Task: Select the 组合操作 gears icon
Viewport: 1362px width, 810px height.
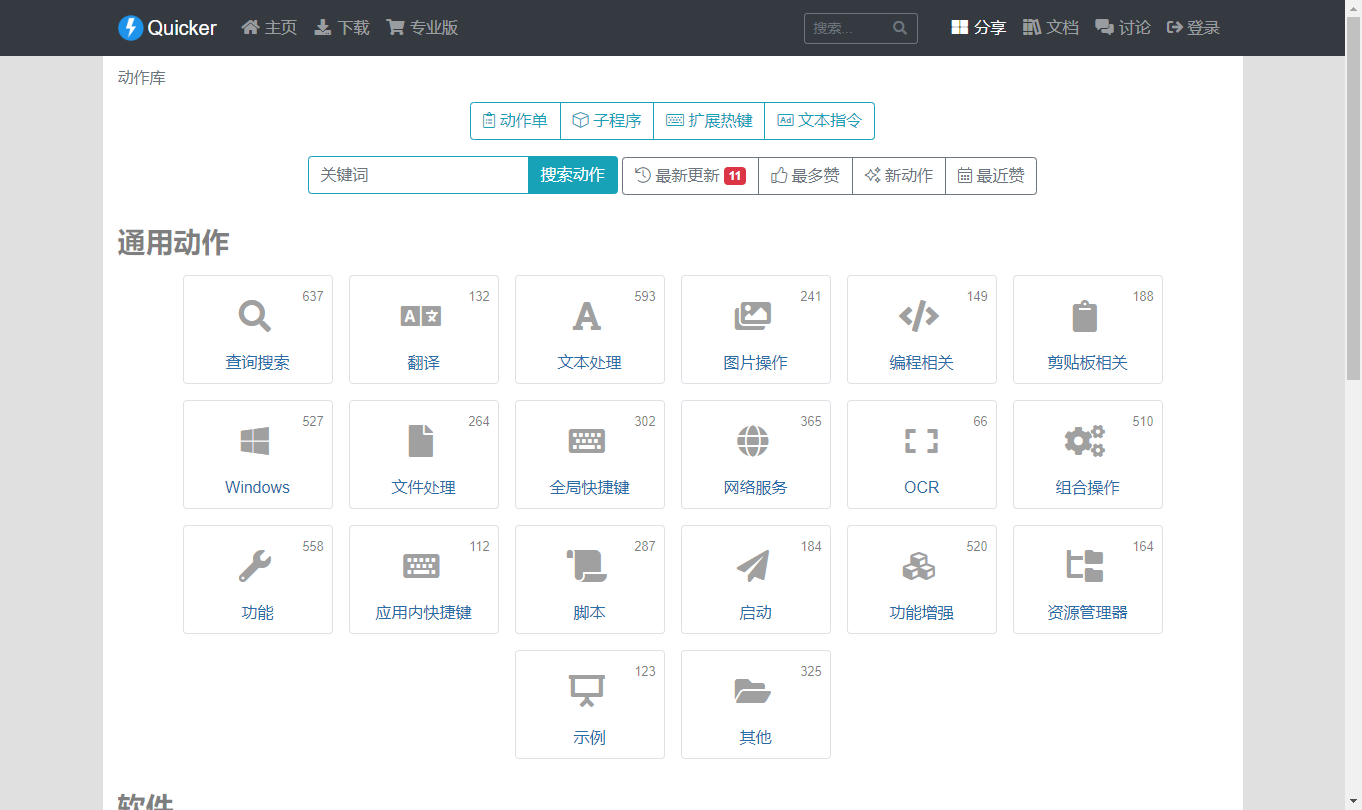Action: point(1085,441)
